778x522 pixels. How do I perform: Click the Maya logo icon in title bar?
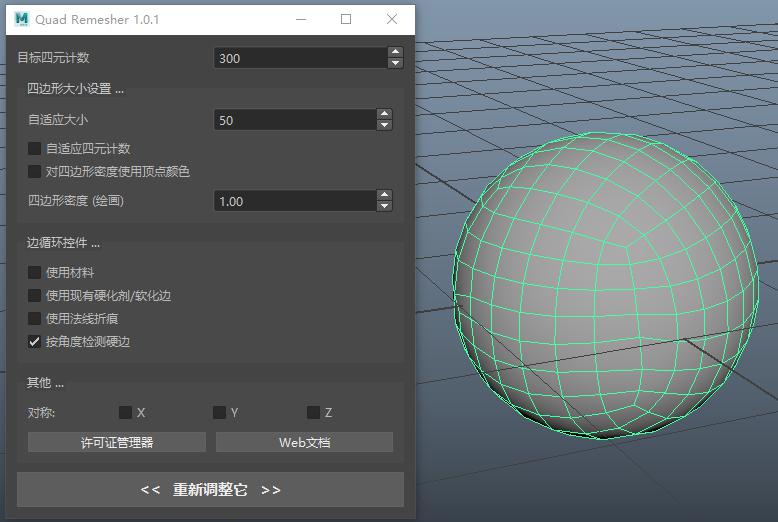(x=22, y=19)
